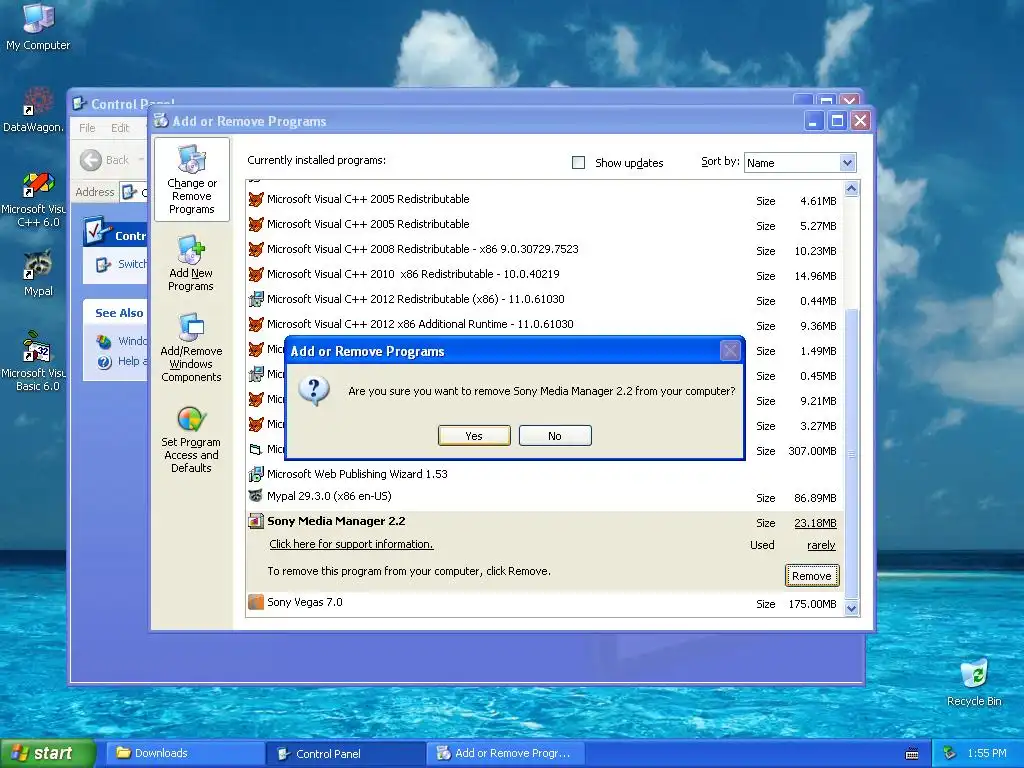1024x768 pixels.
Task: Click the Start button
Action: [x=47, y=753]
